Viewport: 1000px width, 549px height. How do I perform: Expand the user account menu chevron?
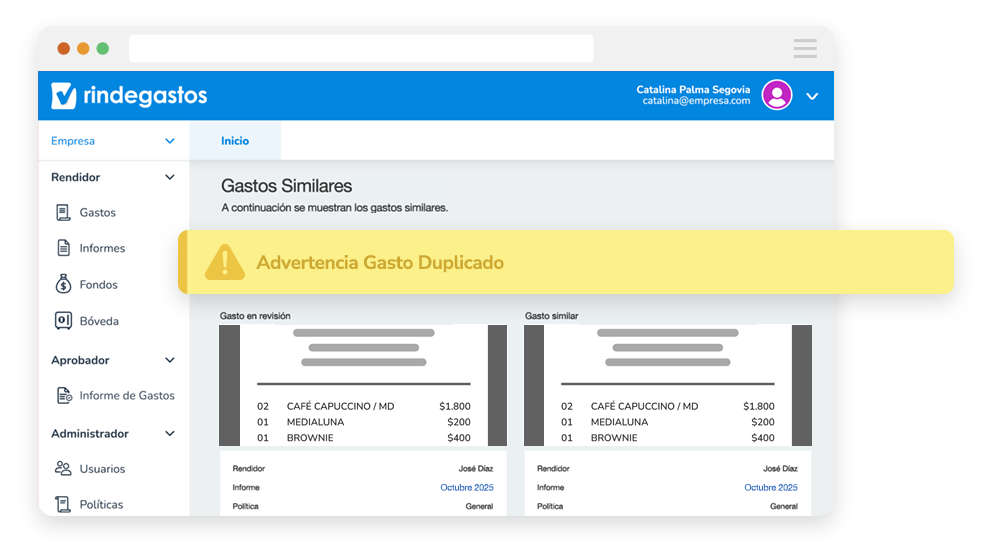(x=812, y=96)
